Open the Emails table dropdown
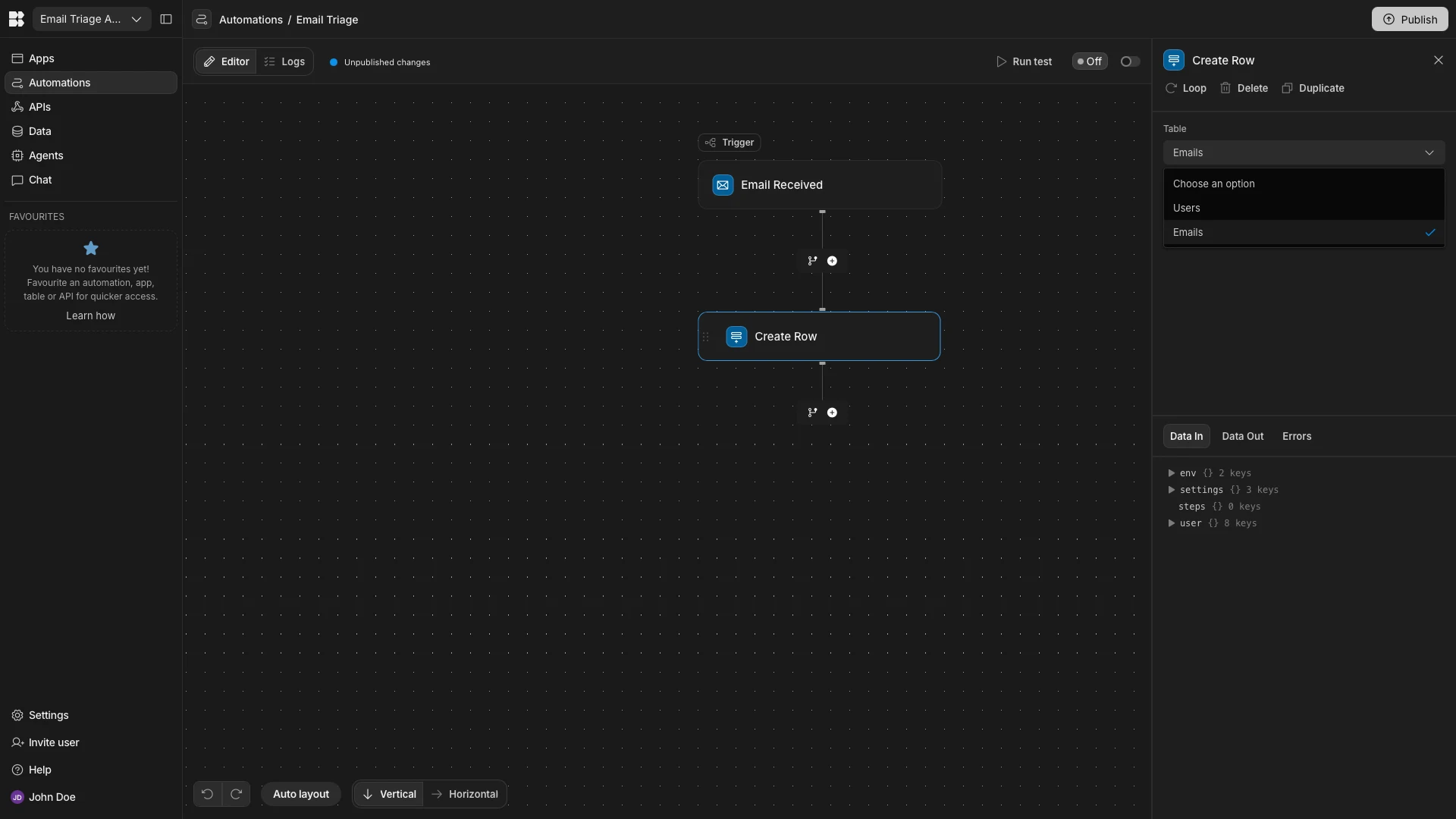1456x819 pixels. [x=1303, y=152]
